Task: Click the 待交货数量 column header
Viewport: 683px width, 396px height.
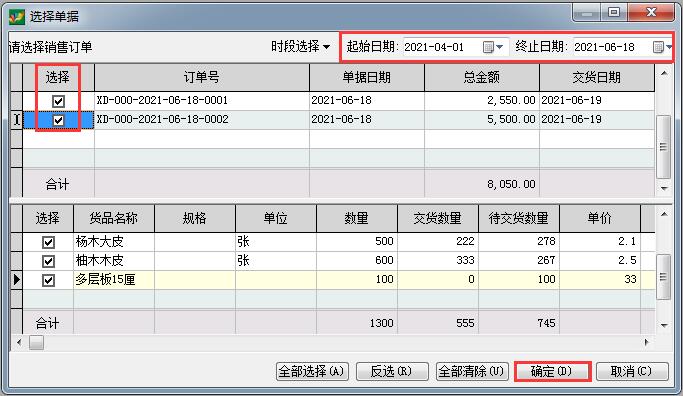Action: click(x=519, y=218)
